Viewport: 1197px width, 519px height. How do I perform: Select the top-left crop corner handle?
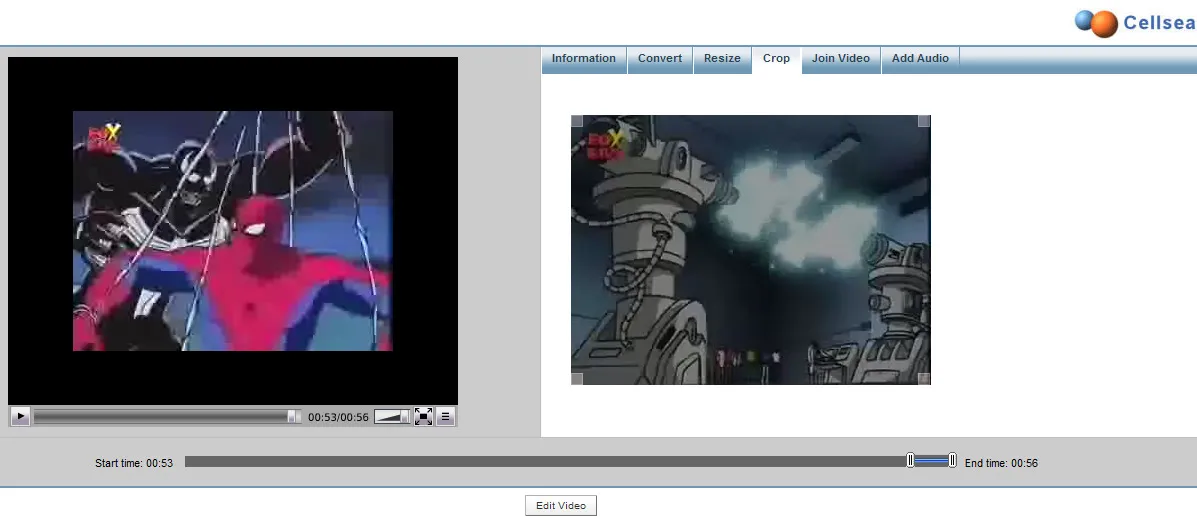pos(577,121)
